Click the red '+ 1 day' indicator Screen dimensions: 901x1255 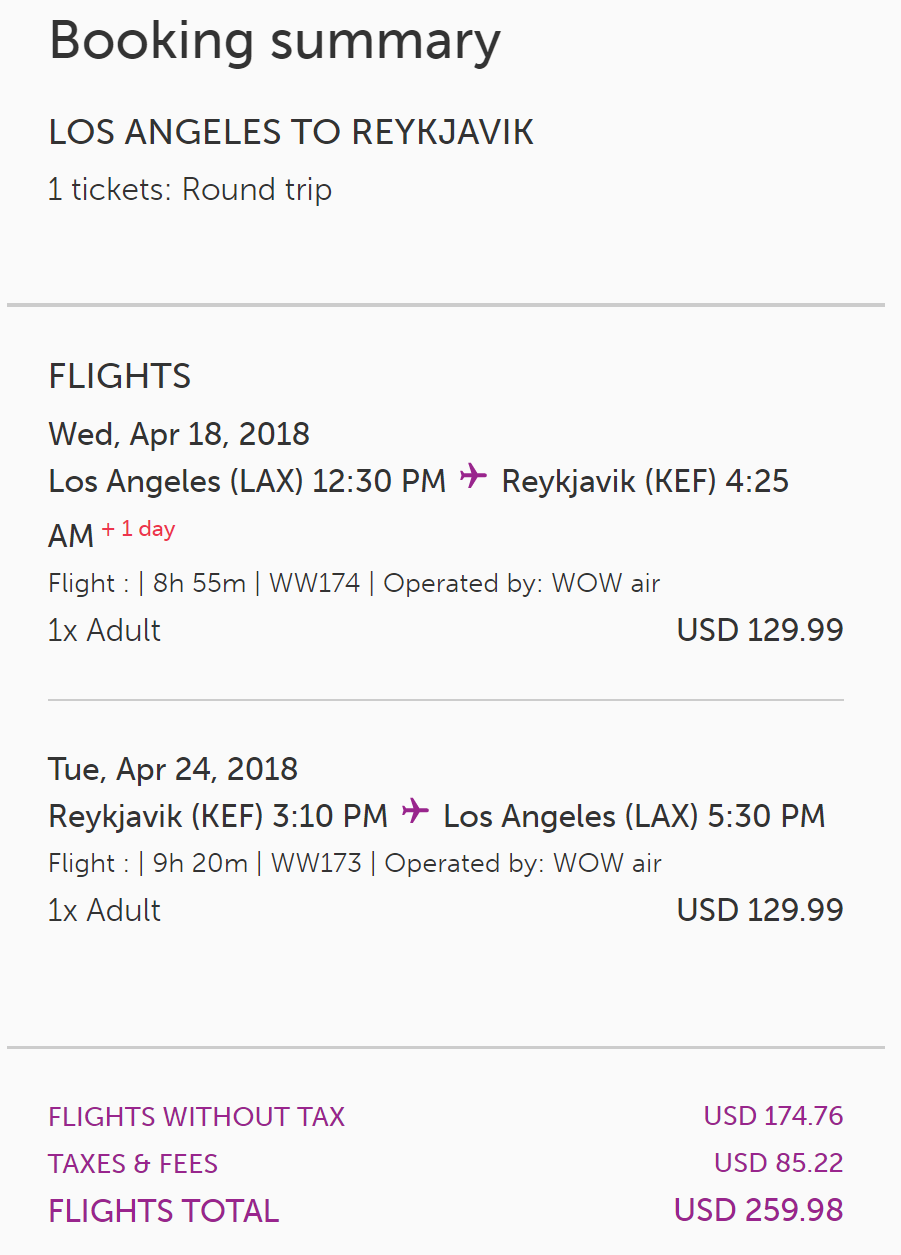click(x=138, y=529)
